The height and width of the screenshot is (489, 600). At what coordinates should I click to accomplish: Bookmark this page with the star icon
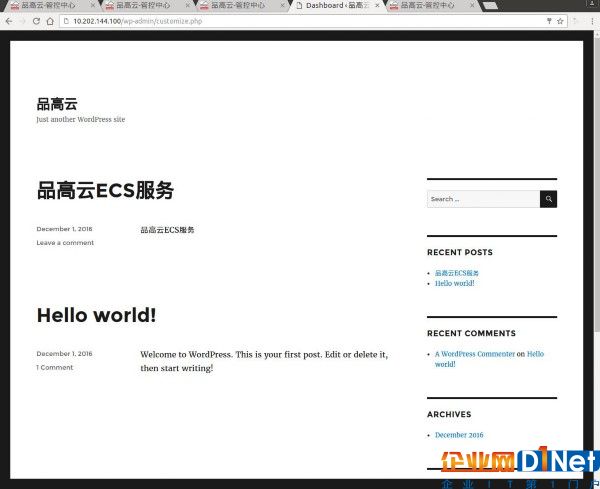click(560, 21)
